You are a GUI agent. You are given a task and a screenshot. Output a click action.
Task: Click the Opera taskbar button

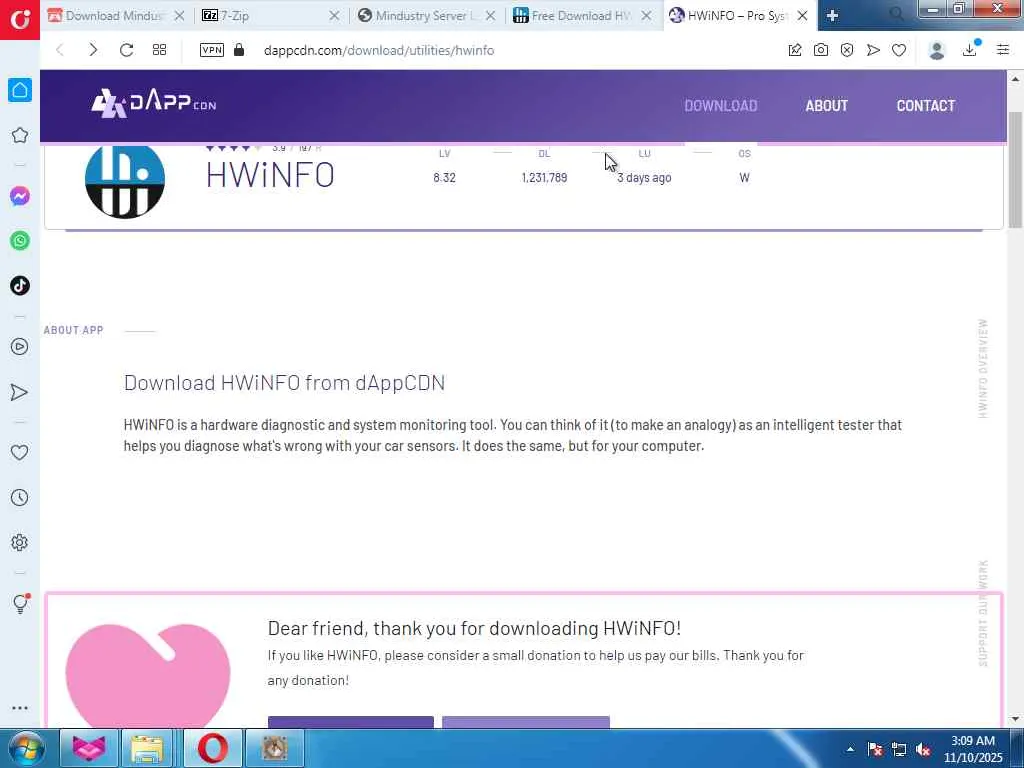[x=213, y=748]
